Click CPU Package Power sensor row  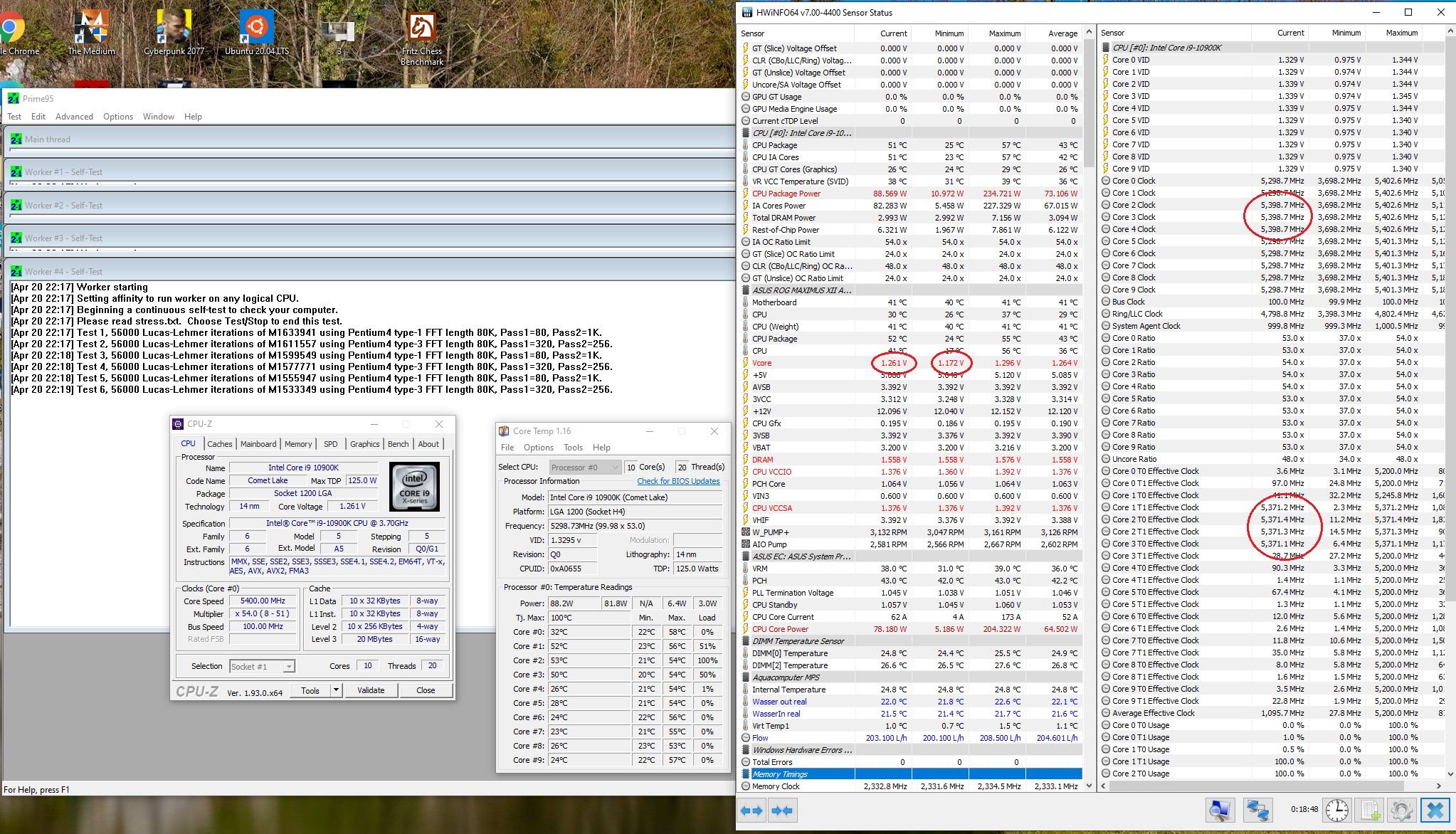coord(911,194)
